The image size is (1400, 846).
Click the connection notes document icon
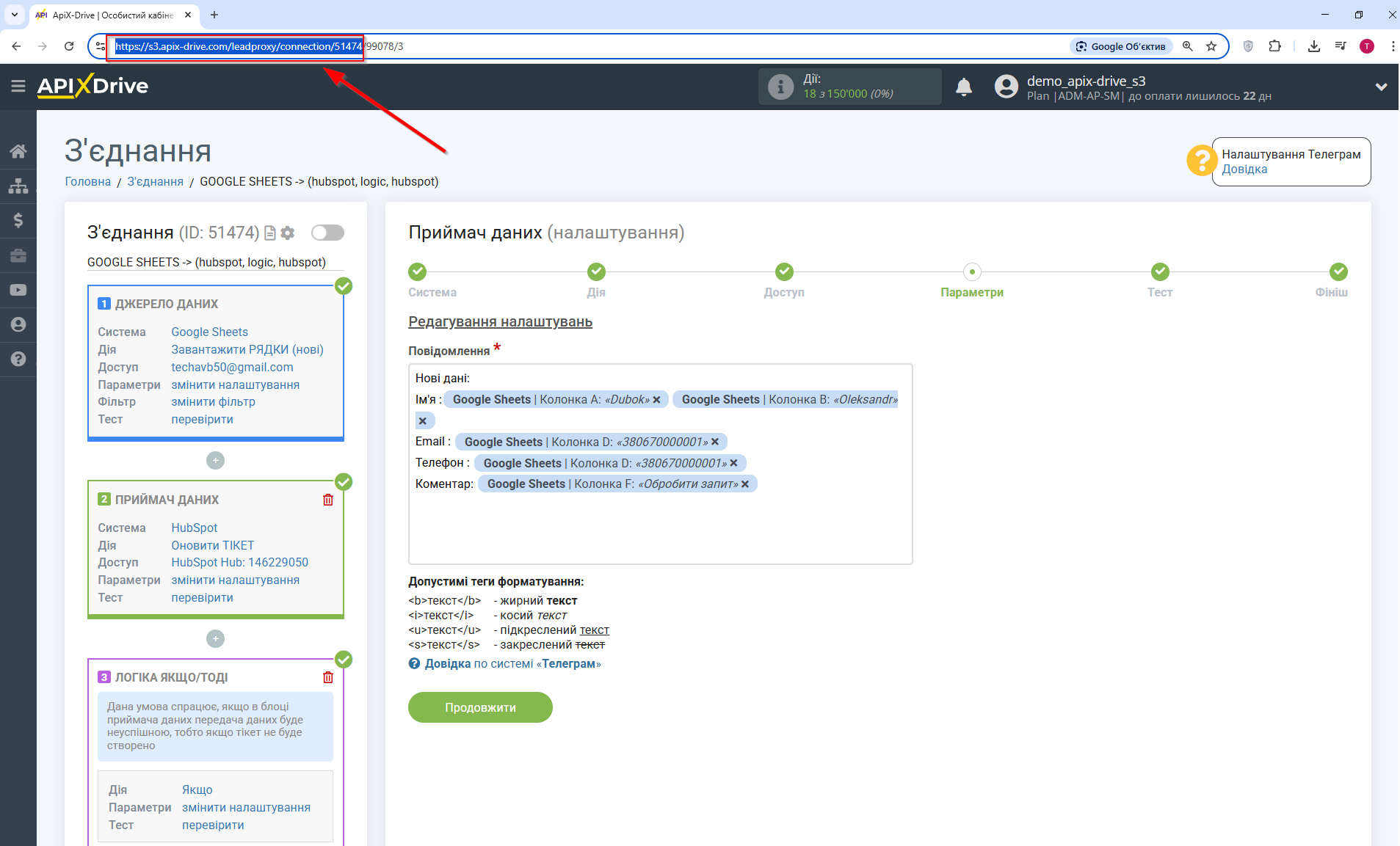click(270, 233)
